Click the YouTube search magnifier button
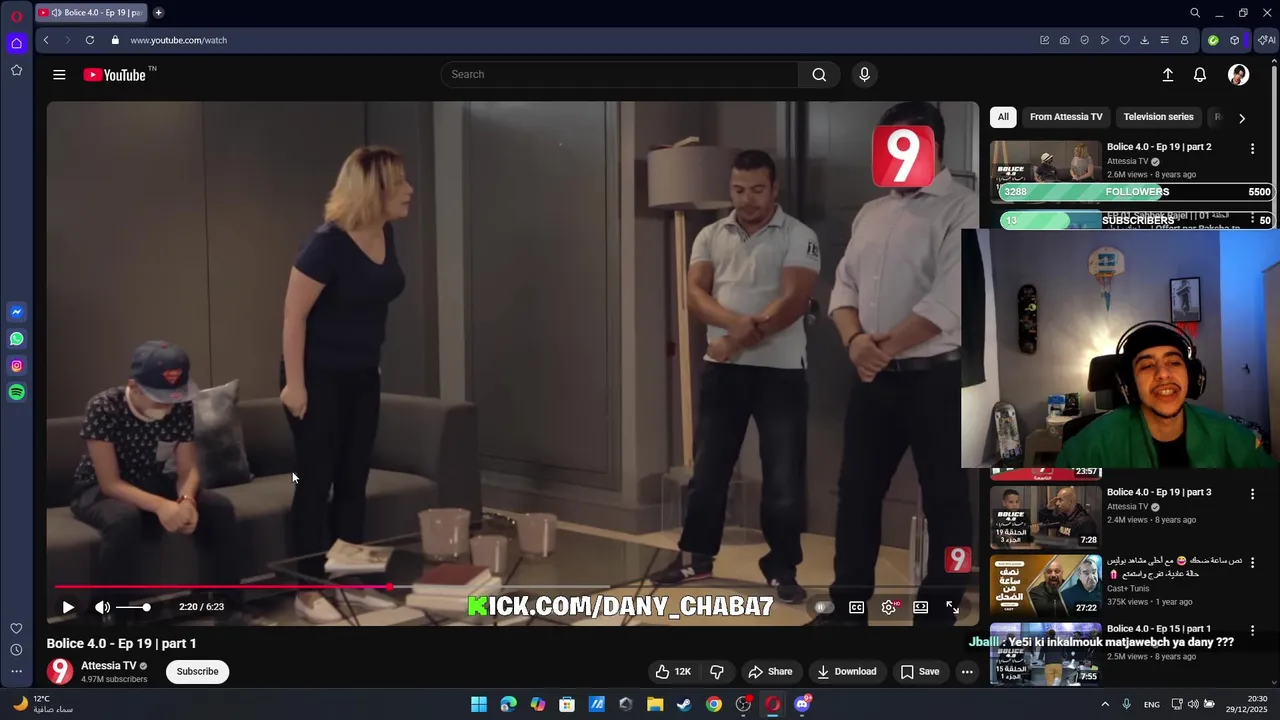Image resolution: width=1280 pixels, height=720 pixels. 819,75
